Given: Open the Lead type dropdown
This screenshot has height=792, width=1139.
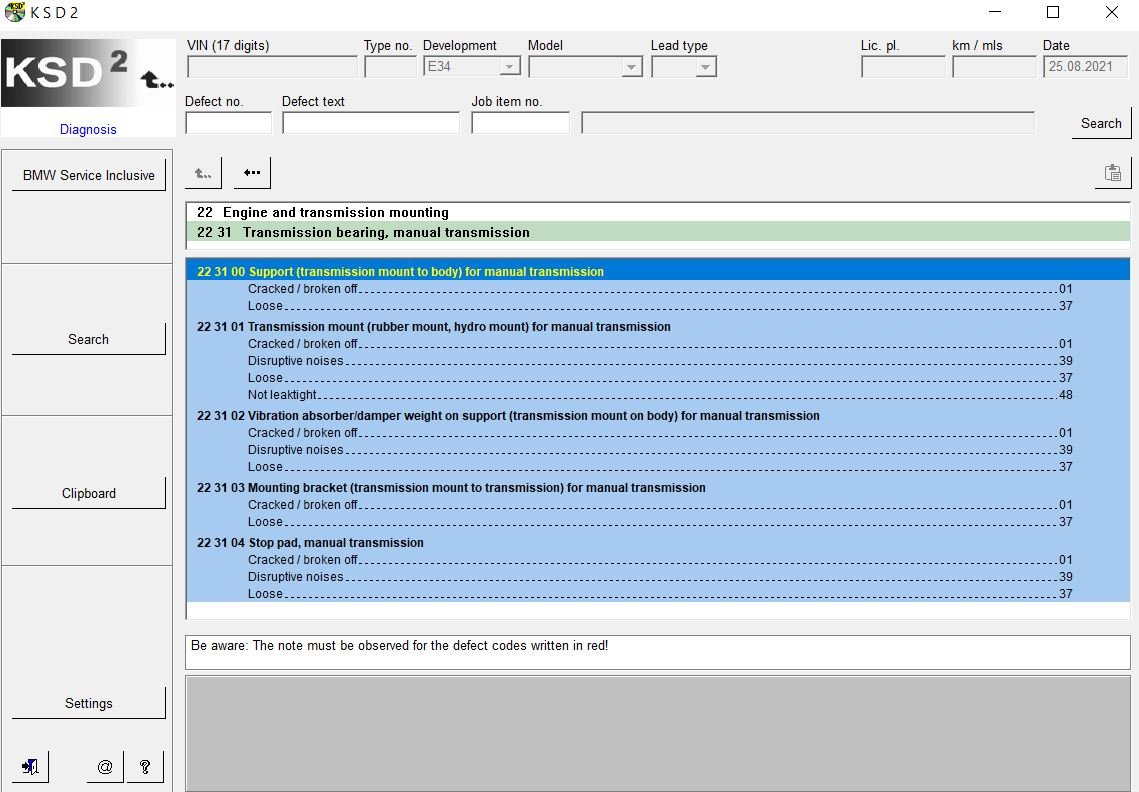Looking at the screenshot, I should pos(684,67).
